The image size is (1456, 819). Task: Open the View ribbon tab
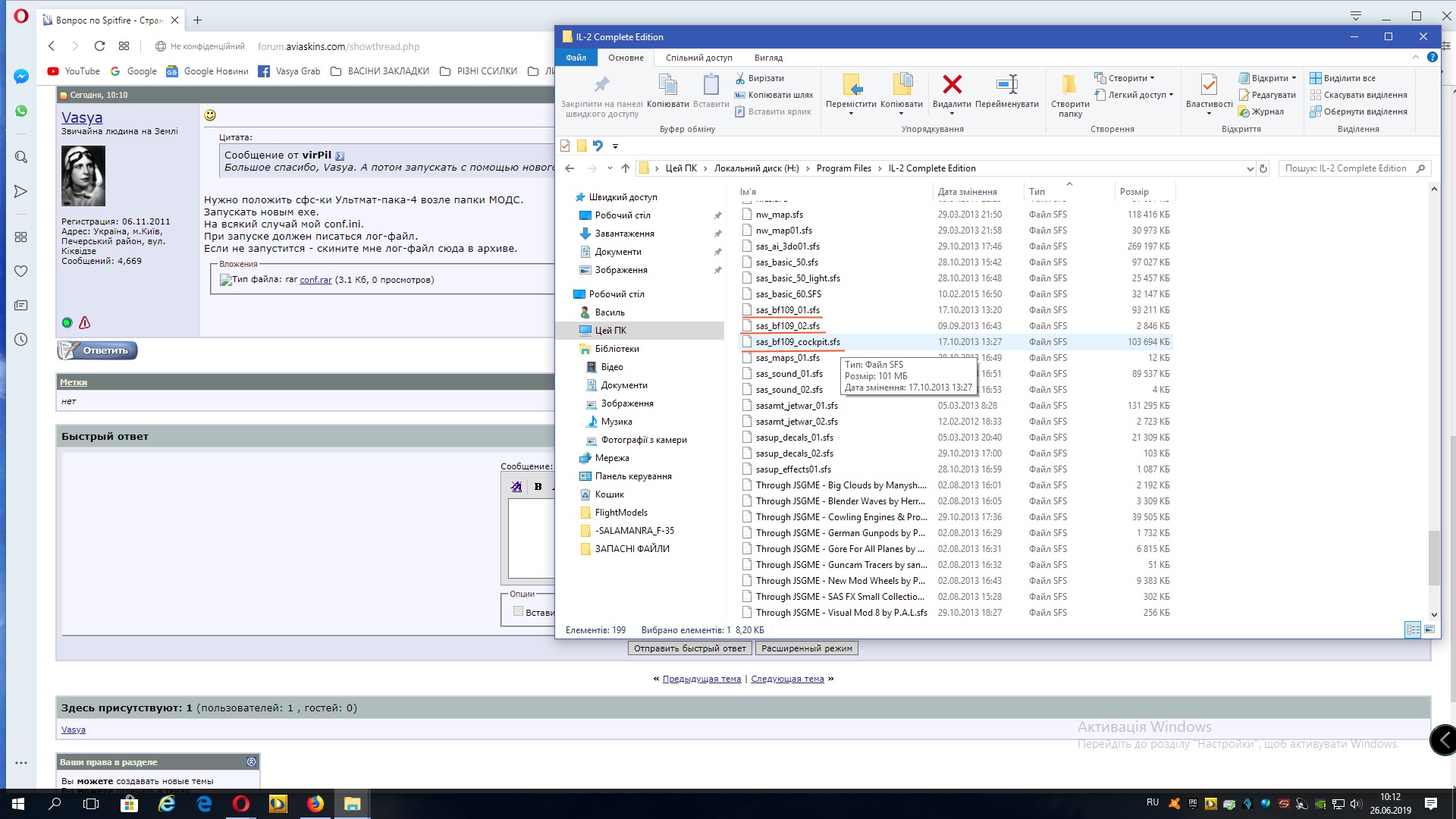768,58
